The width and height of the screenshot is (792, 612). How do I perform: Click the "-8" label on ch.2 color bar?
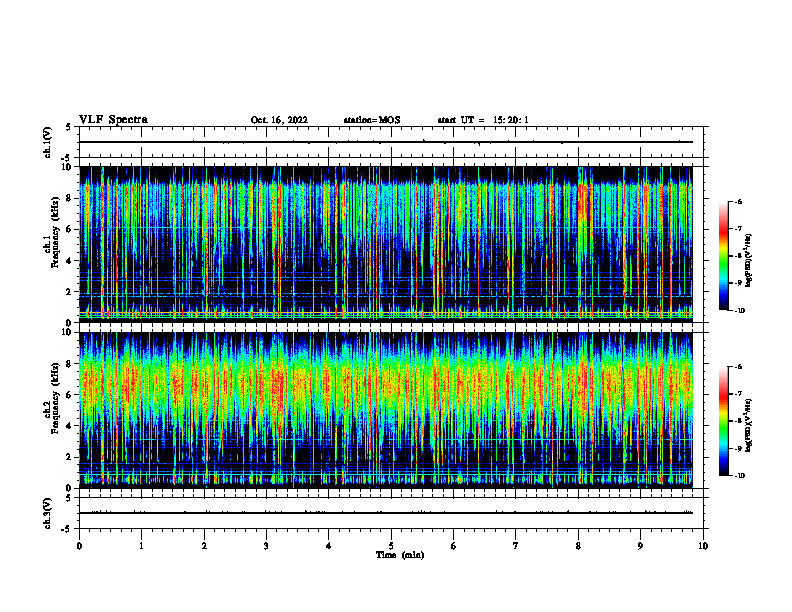tap(738, 421)
